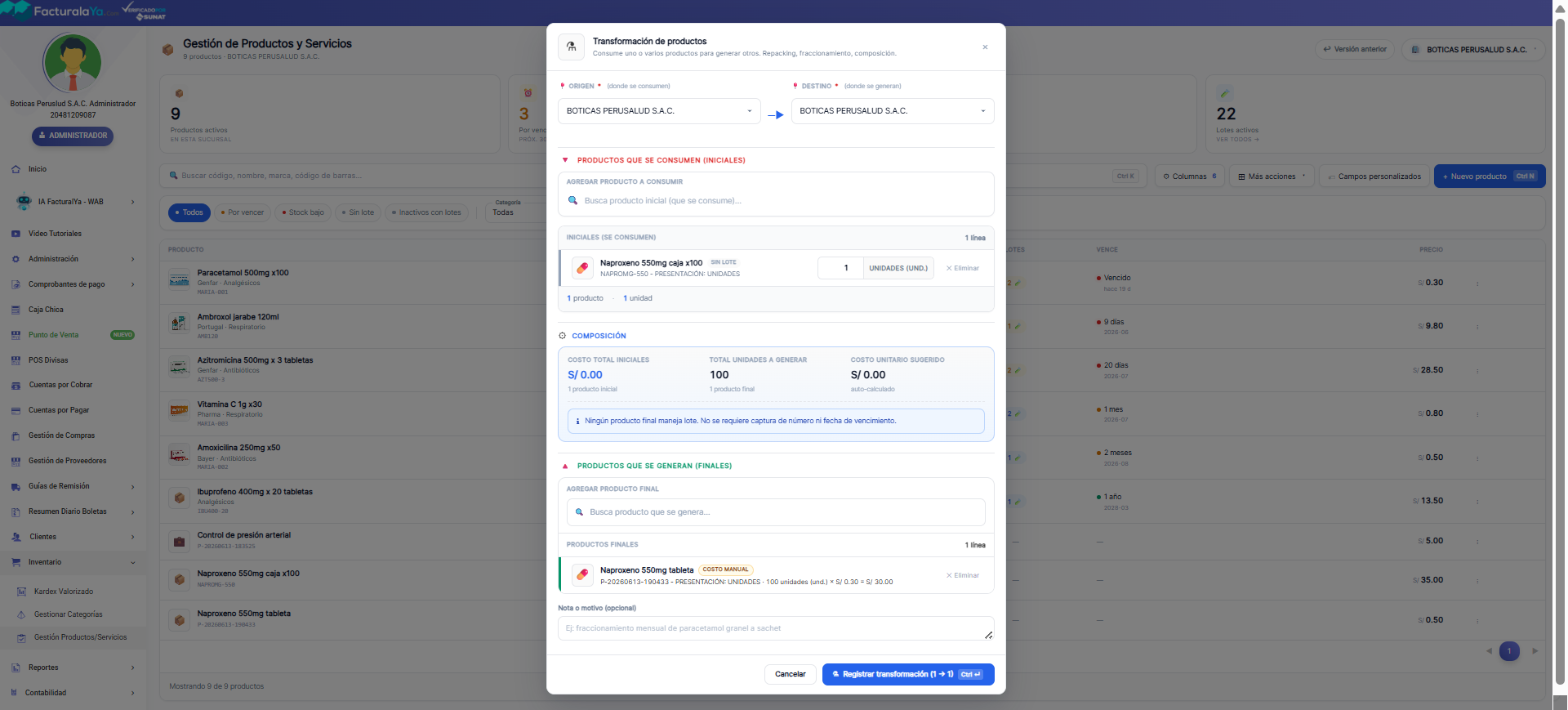Click the ADMINISTRADOR role badge
1568x710 pixels.
73,136
